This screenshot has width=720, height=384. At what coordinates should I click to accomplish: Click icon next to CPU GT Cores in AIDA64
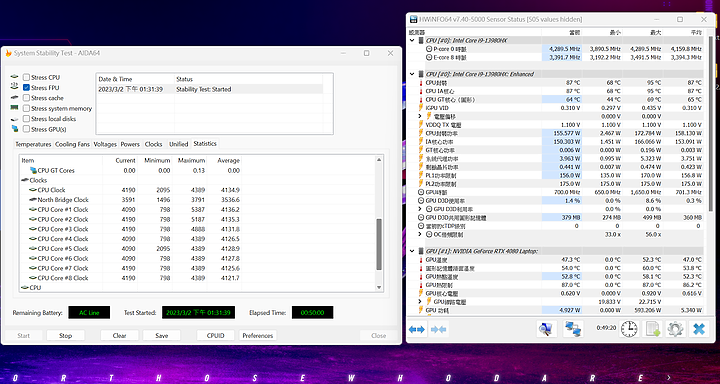coord(33,170)
